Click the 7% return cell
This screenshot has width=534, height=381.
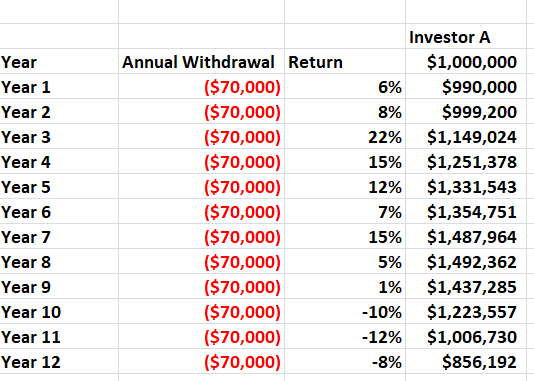(x=345, y=211)
